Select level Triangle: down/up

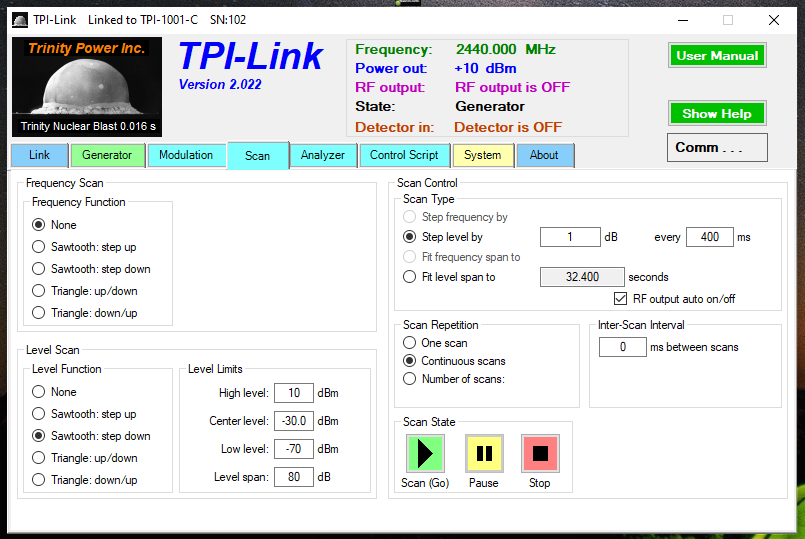85,480
